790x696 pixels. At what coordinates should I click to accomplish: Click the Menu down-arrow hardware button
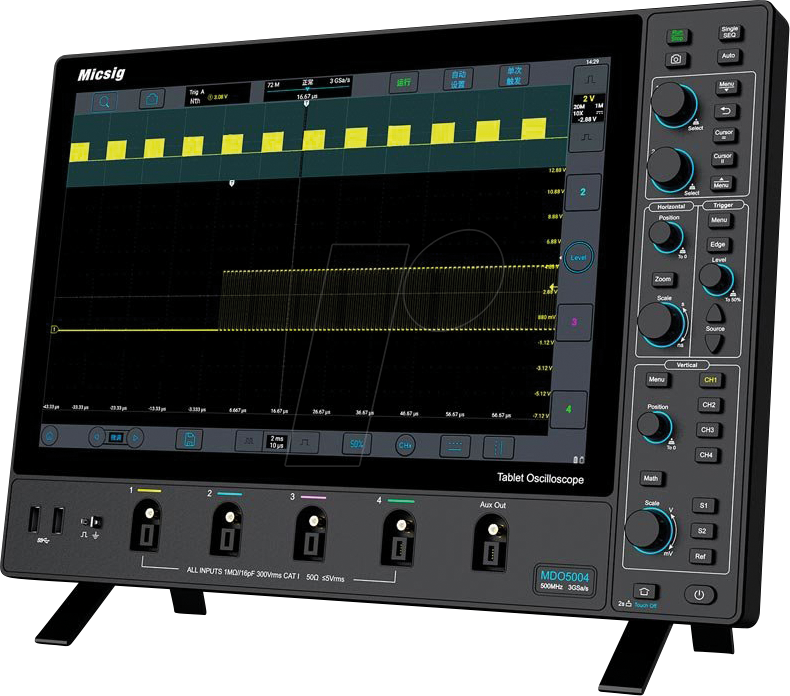pos(726,87)
